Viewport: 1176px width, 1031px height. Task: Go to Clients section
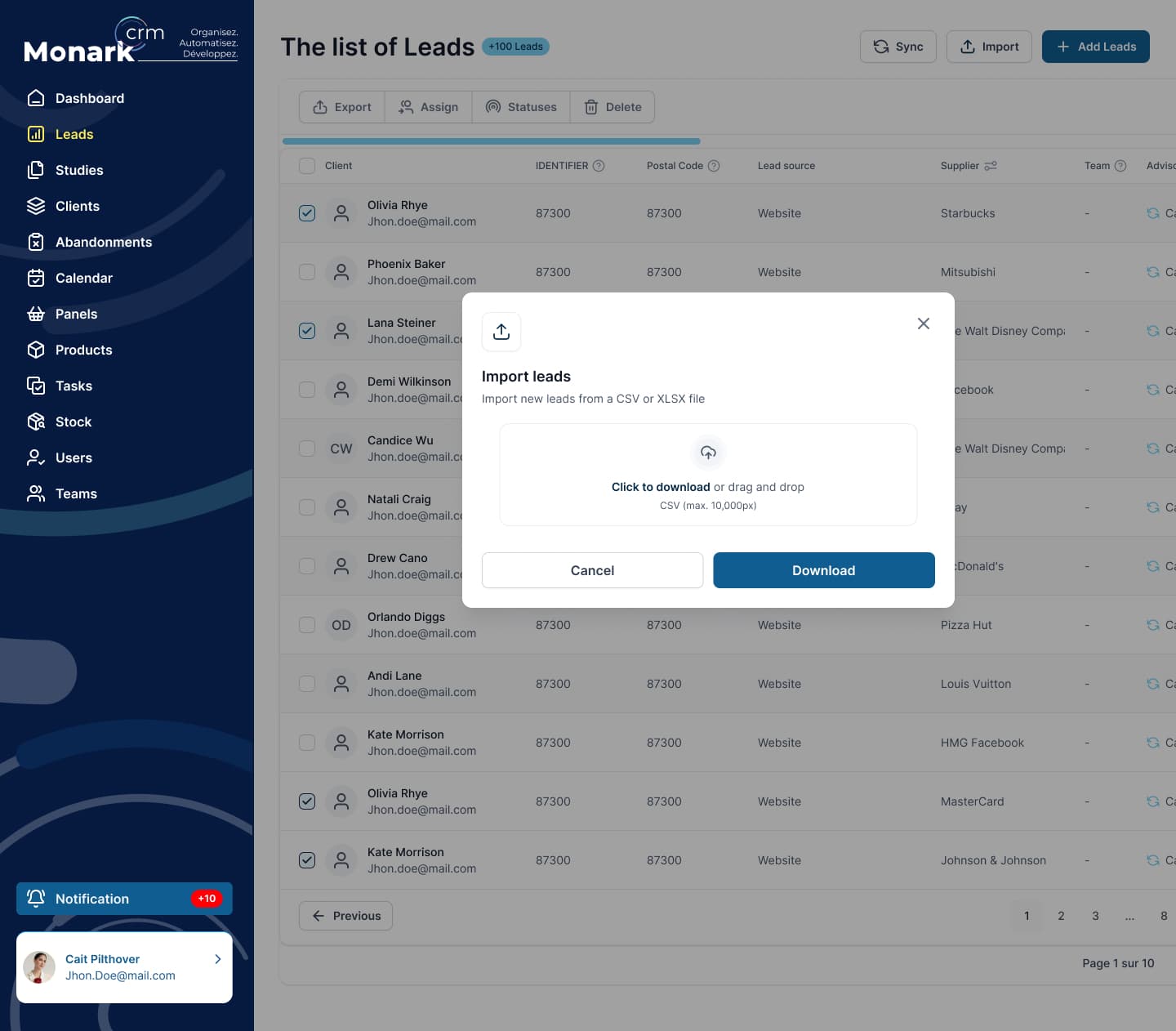pos(63,206)
